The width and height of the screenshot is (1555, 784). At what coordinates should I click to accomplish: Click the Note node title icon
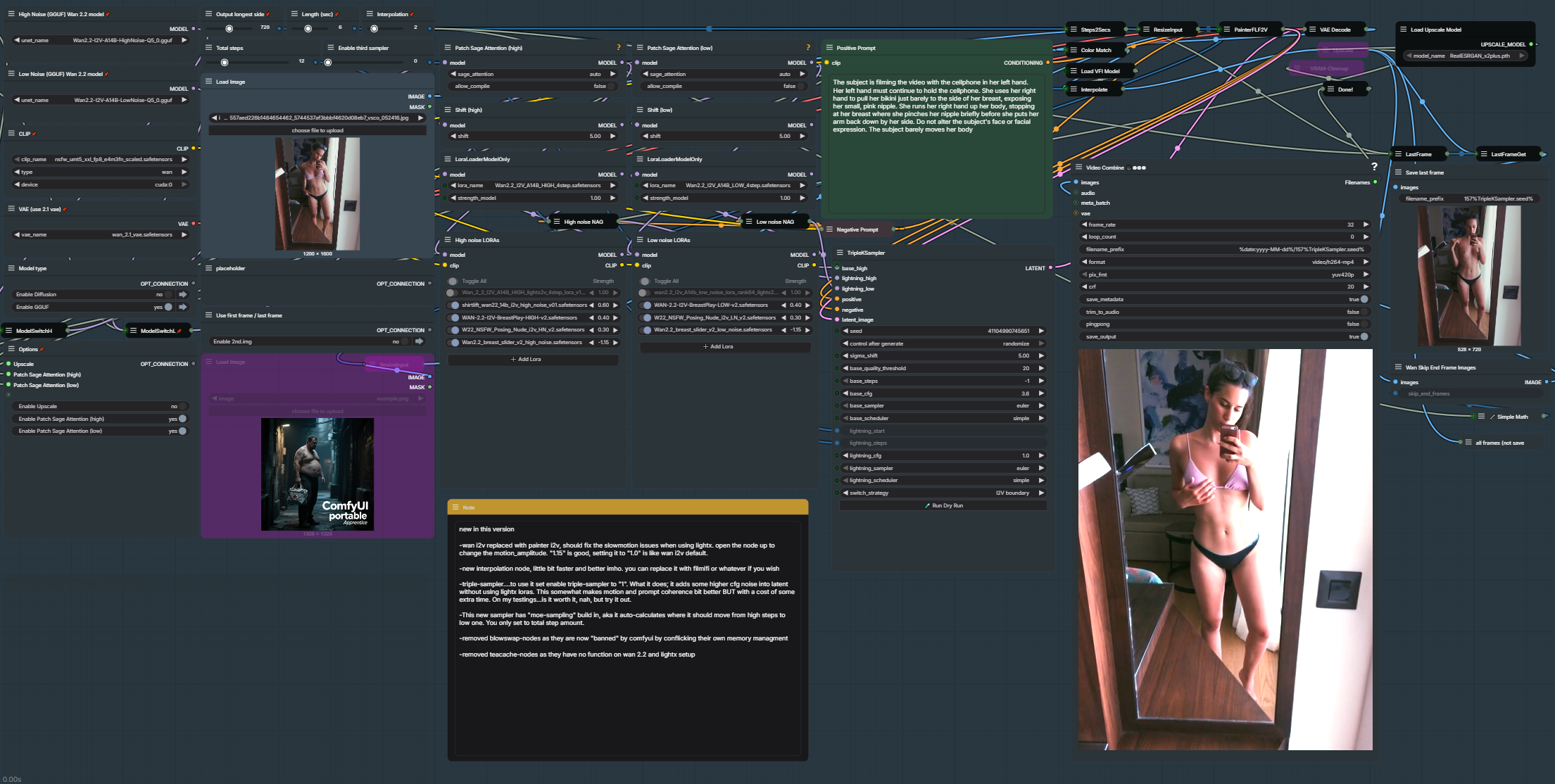pyautogui.click(x=456, y=507)
